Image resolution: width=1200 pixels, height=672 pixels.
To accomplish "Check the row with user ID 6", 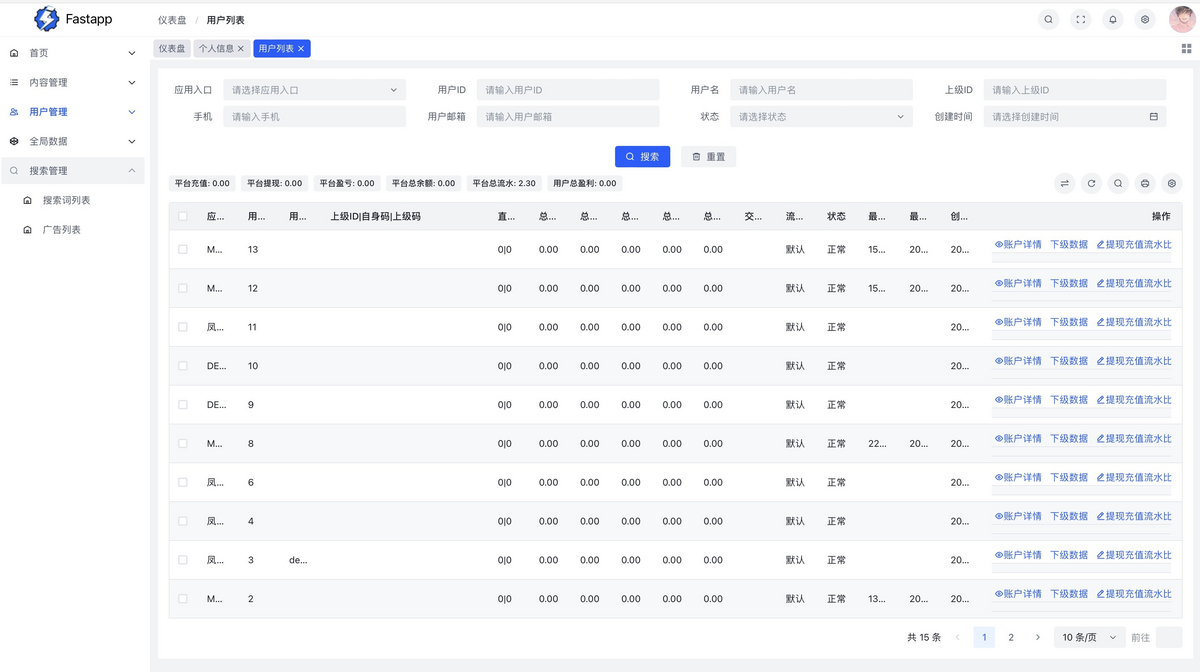I will pyautogui.click(x=183, y=482).
